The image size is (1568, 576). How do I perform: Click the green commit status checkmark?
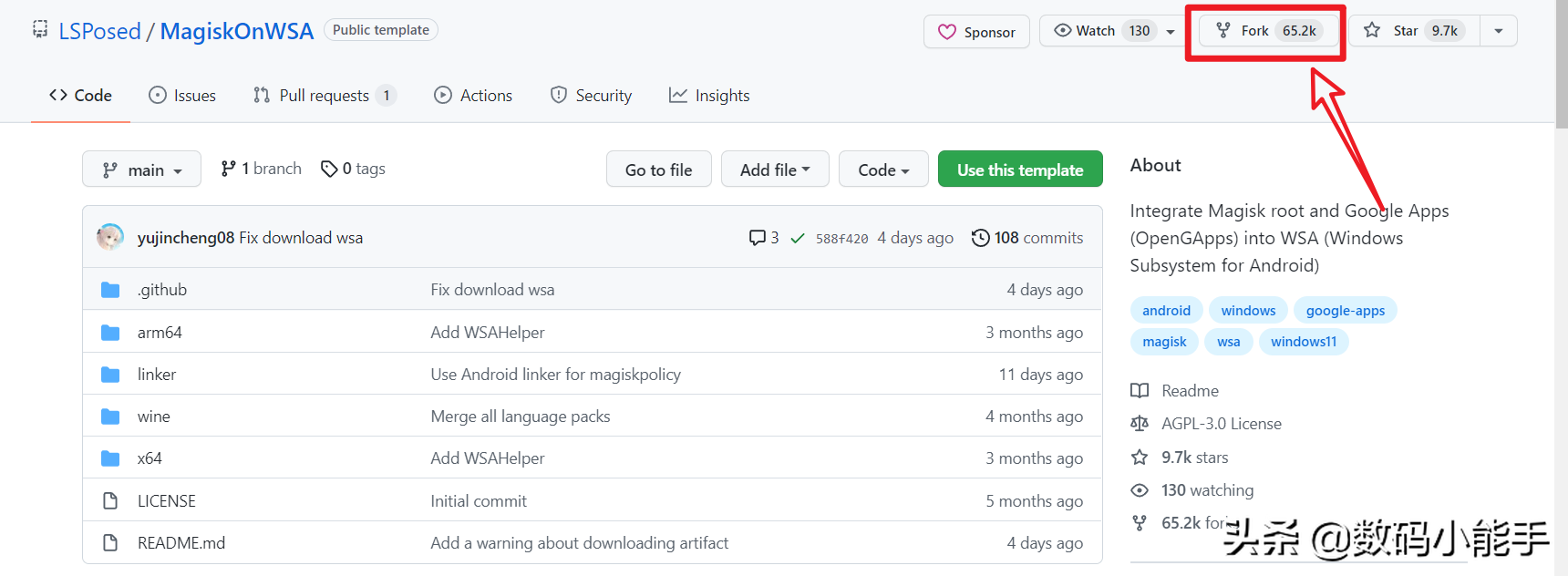click(x=798, y=239)
